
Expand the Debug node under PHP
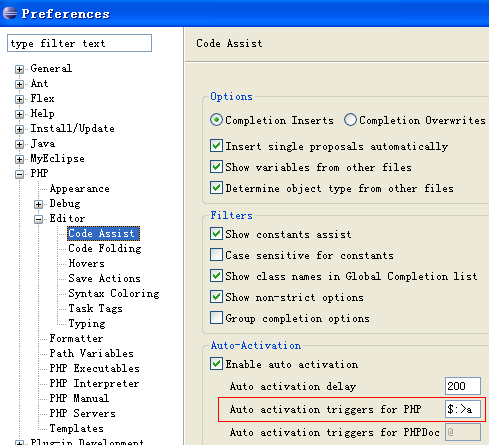pos(38,204)
